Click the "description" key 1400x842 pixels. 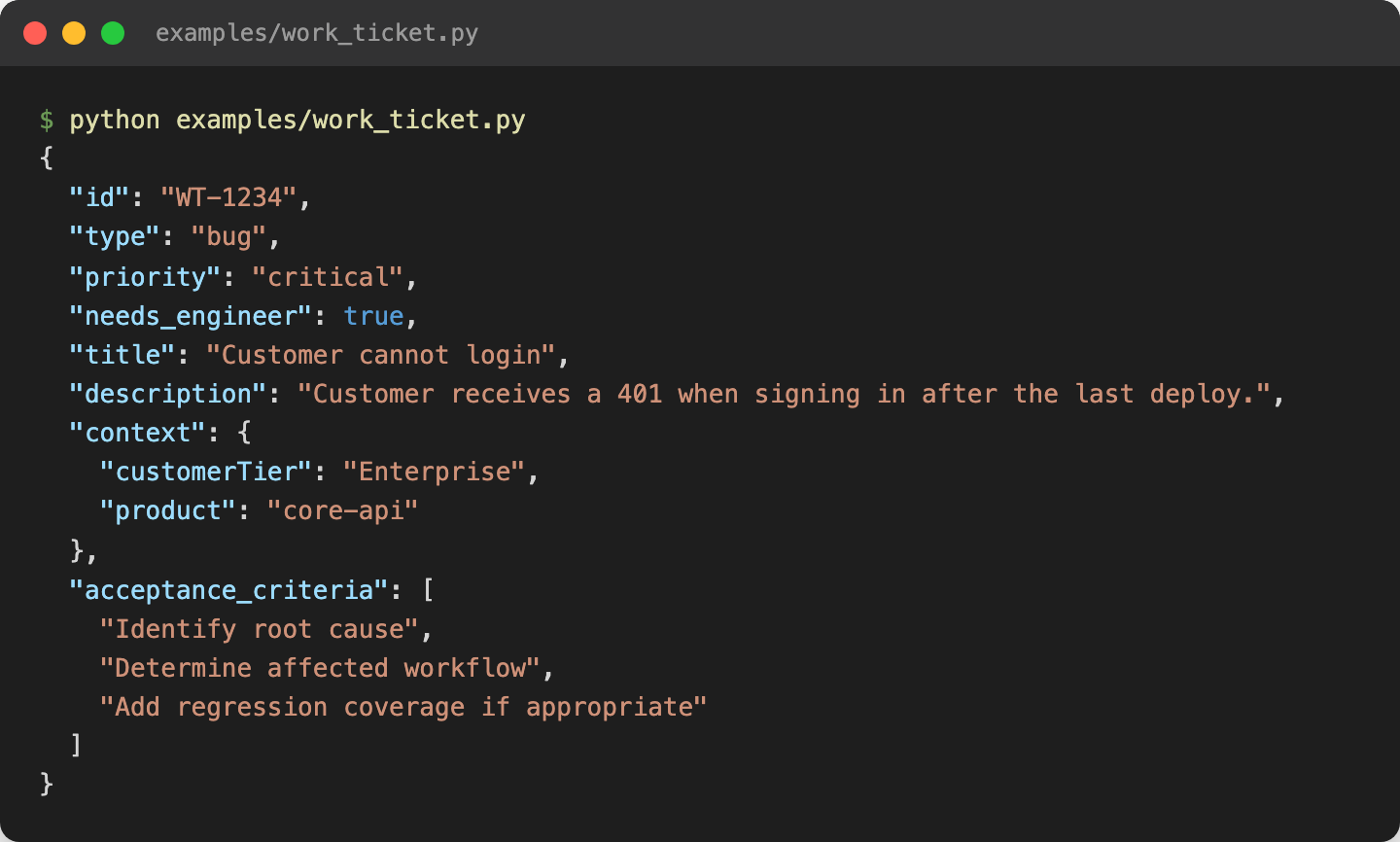point(167,394)
